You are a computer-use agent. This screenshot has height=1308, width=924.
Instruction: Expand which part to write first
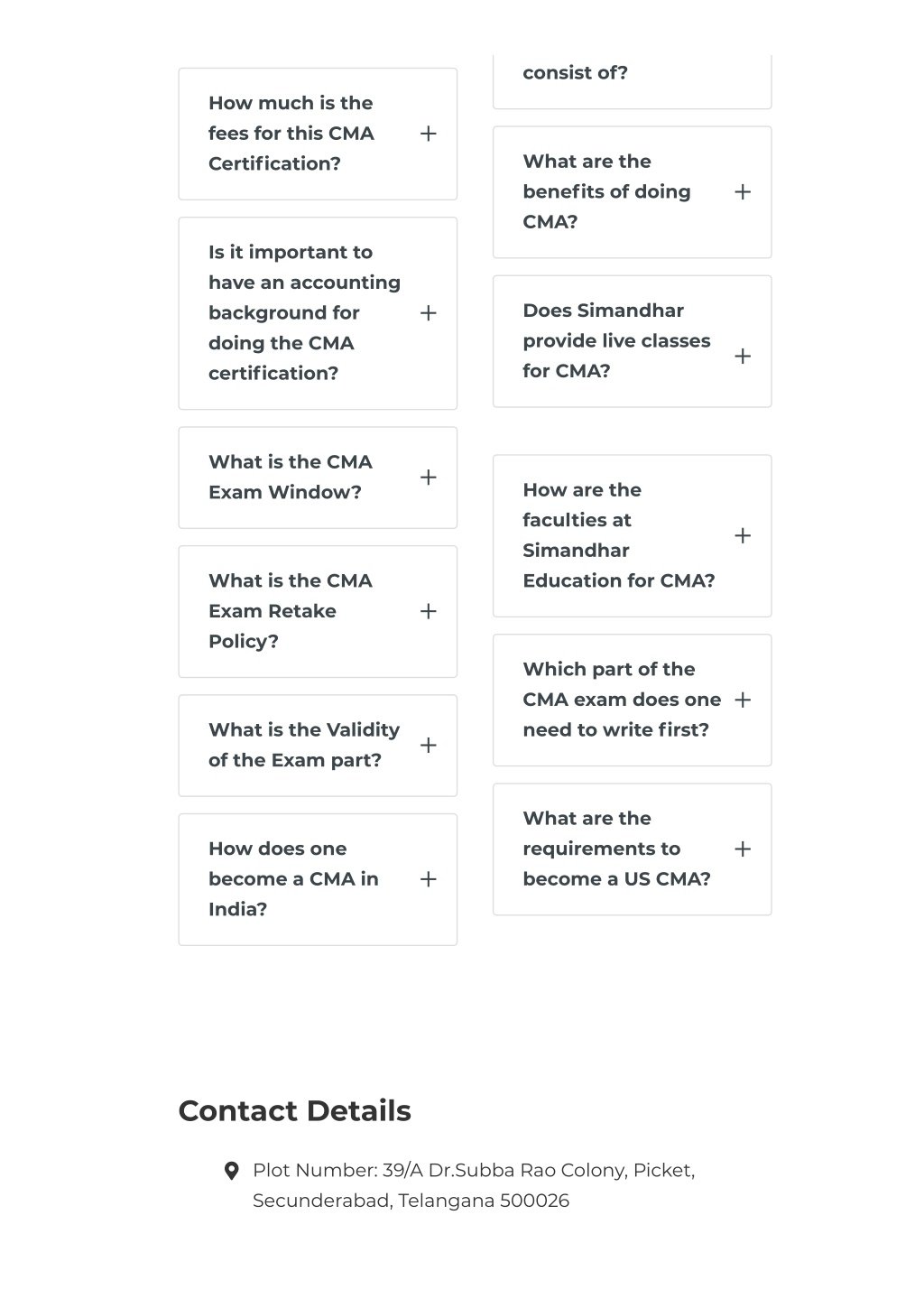pyautogui.click(x=743, y=700)
